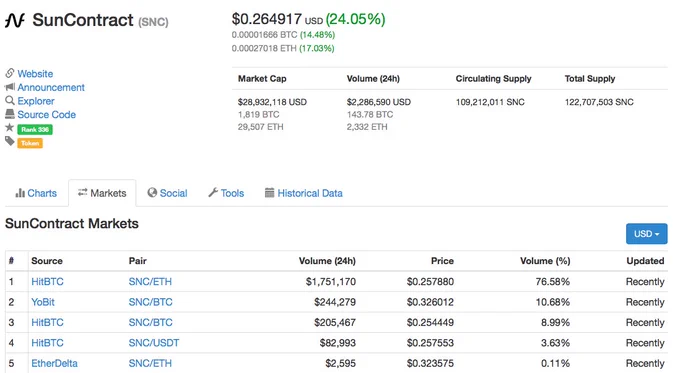Image resolution: width=680 pixels, height=373 pixels.
Task: Click the 0.00027018 ETH price line
Action: 283,48
